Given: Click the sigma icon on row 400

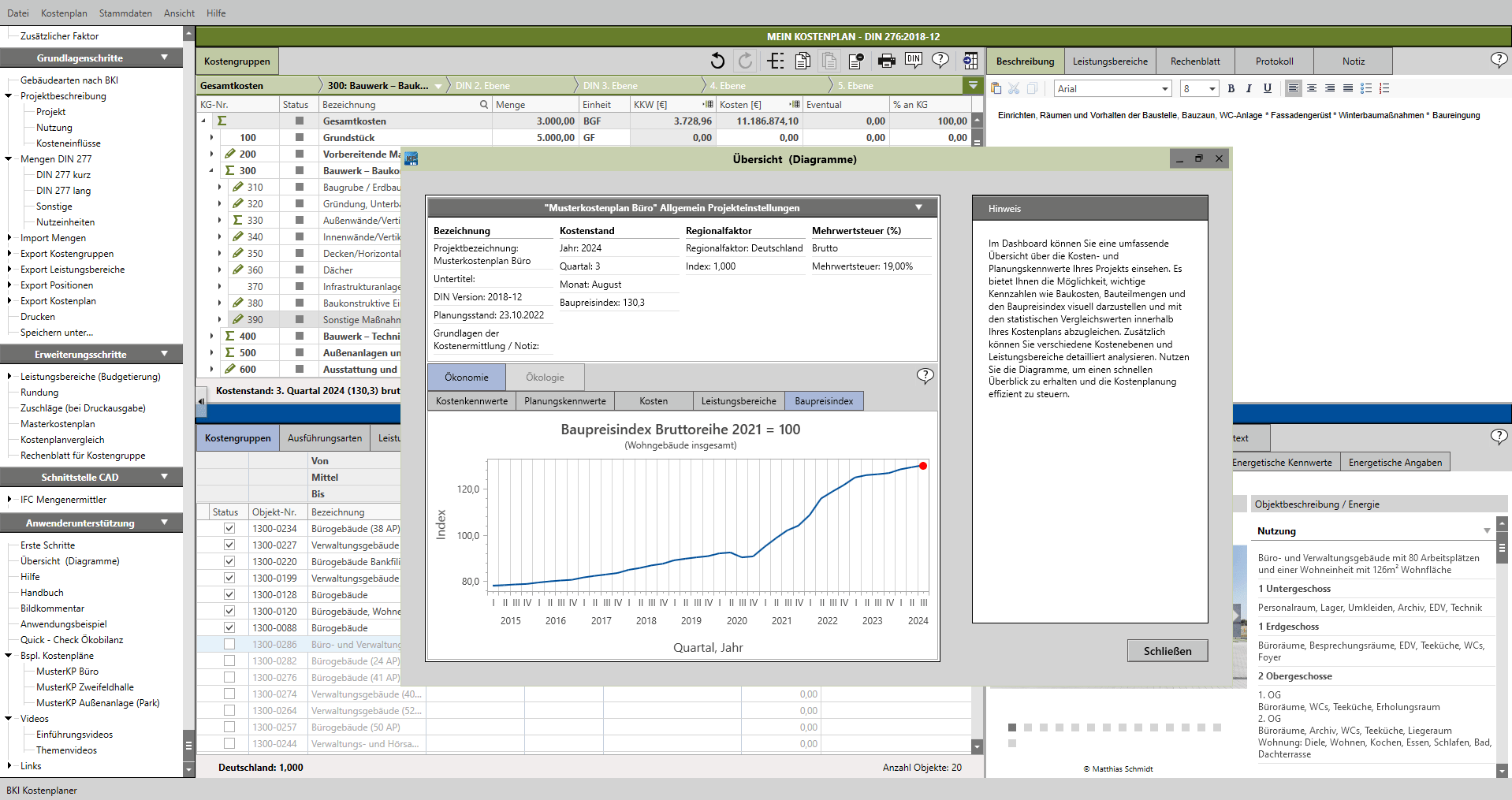Looking at the screenshot, I should [230, 336].
